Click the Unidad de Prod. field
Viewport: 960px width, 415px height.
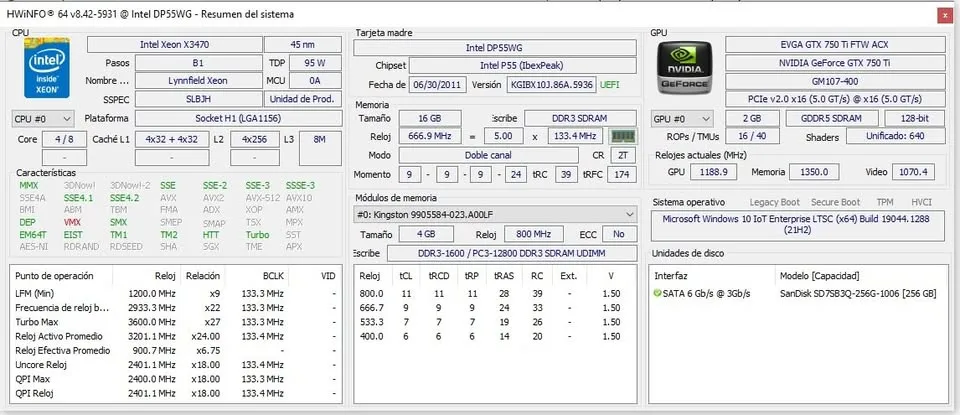point(302,99)
